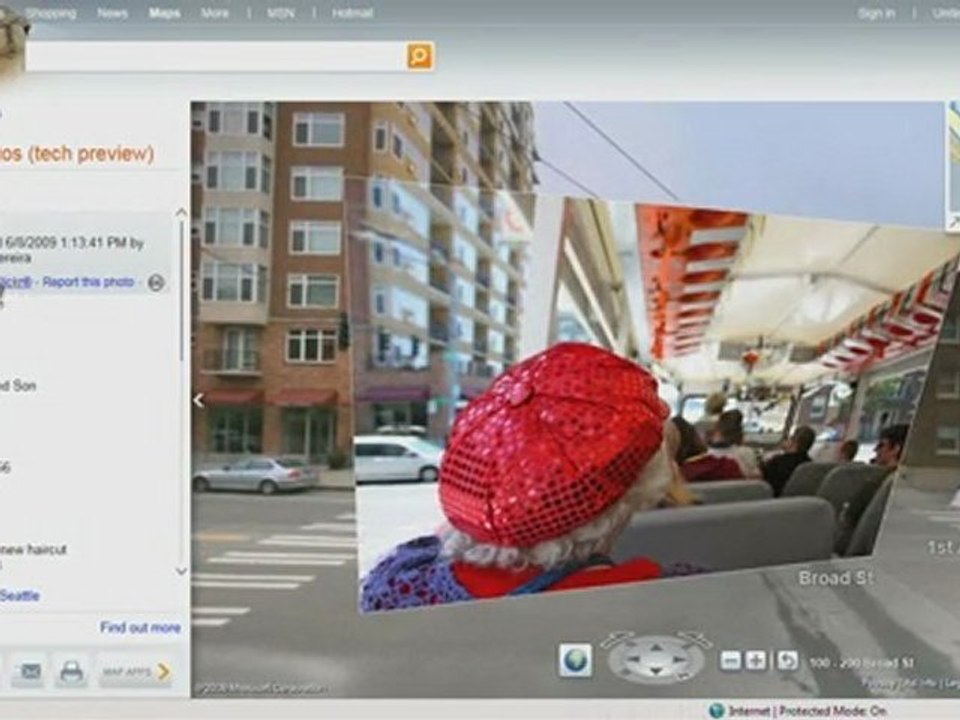Click the Internet Protected Mode status entry

[x=798, y=711]
